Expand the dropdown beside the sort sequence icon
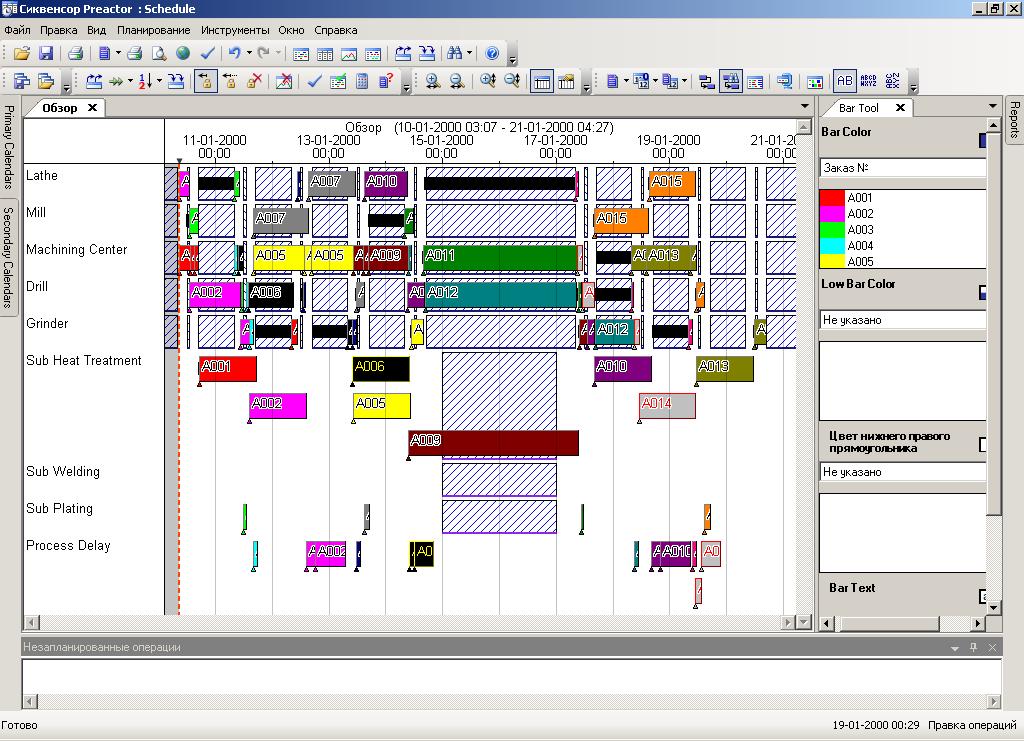Screen dimensions: 1024x741 click(x=159, y=82)
